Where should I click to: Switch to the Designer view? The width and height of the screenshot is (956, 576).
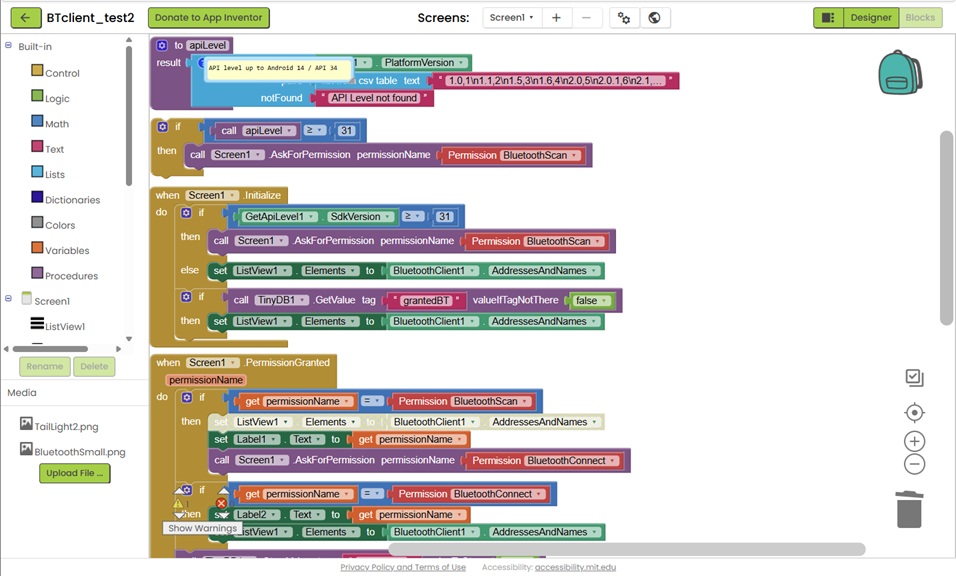[x=870, y=18]
